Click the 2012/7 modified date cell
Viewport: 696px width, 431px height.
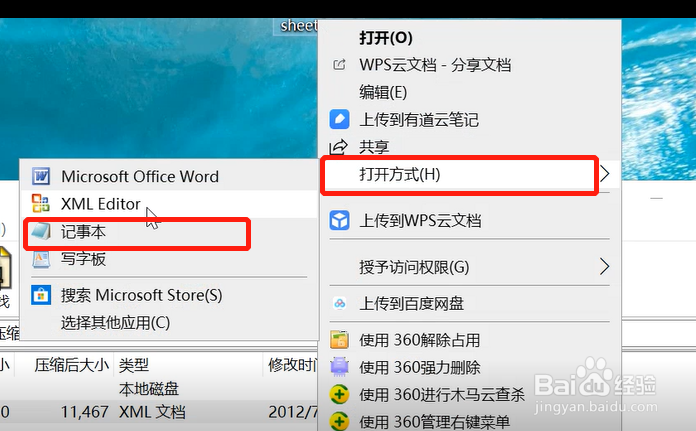(293, 412)
